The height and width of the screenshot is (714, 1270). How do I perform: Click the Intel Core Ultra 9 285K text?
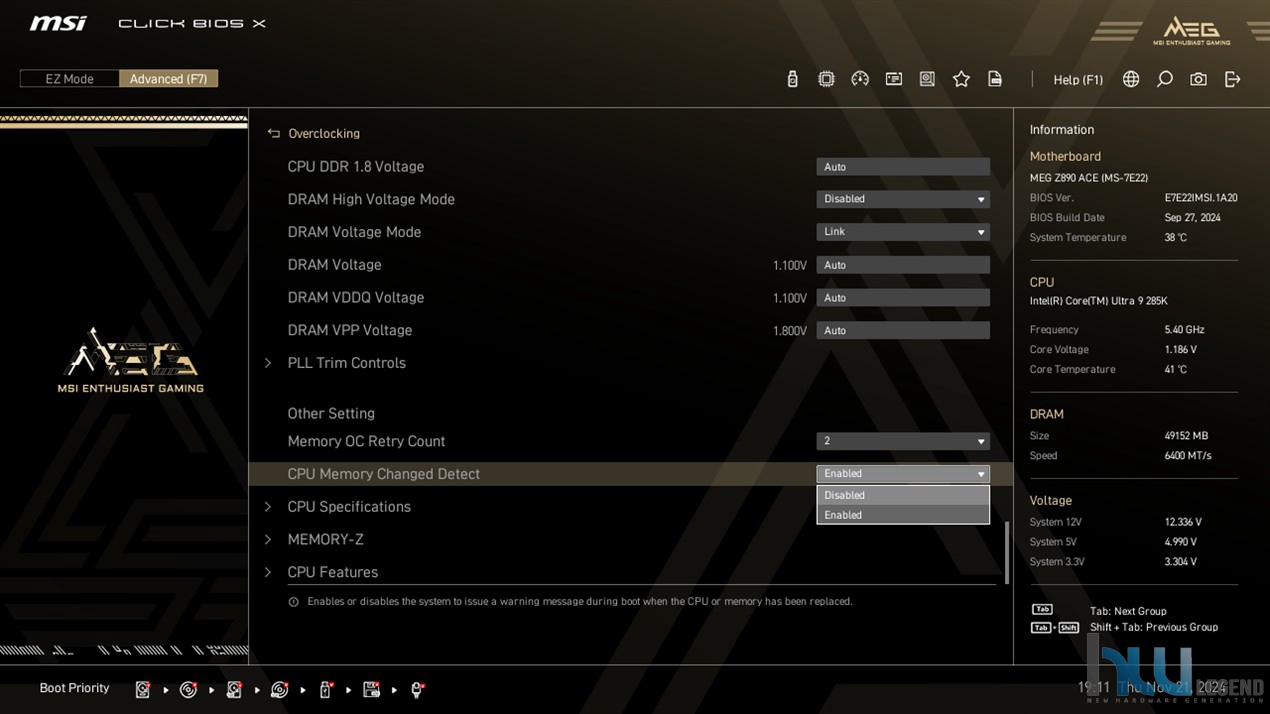click(x=1098, y=301)
